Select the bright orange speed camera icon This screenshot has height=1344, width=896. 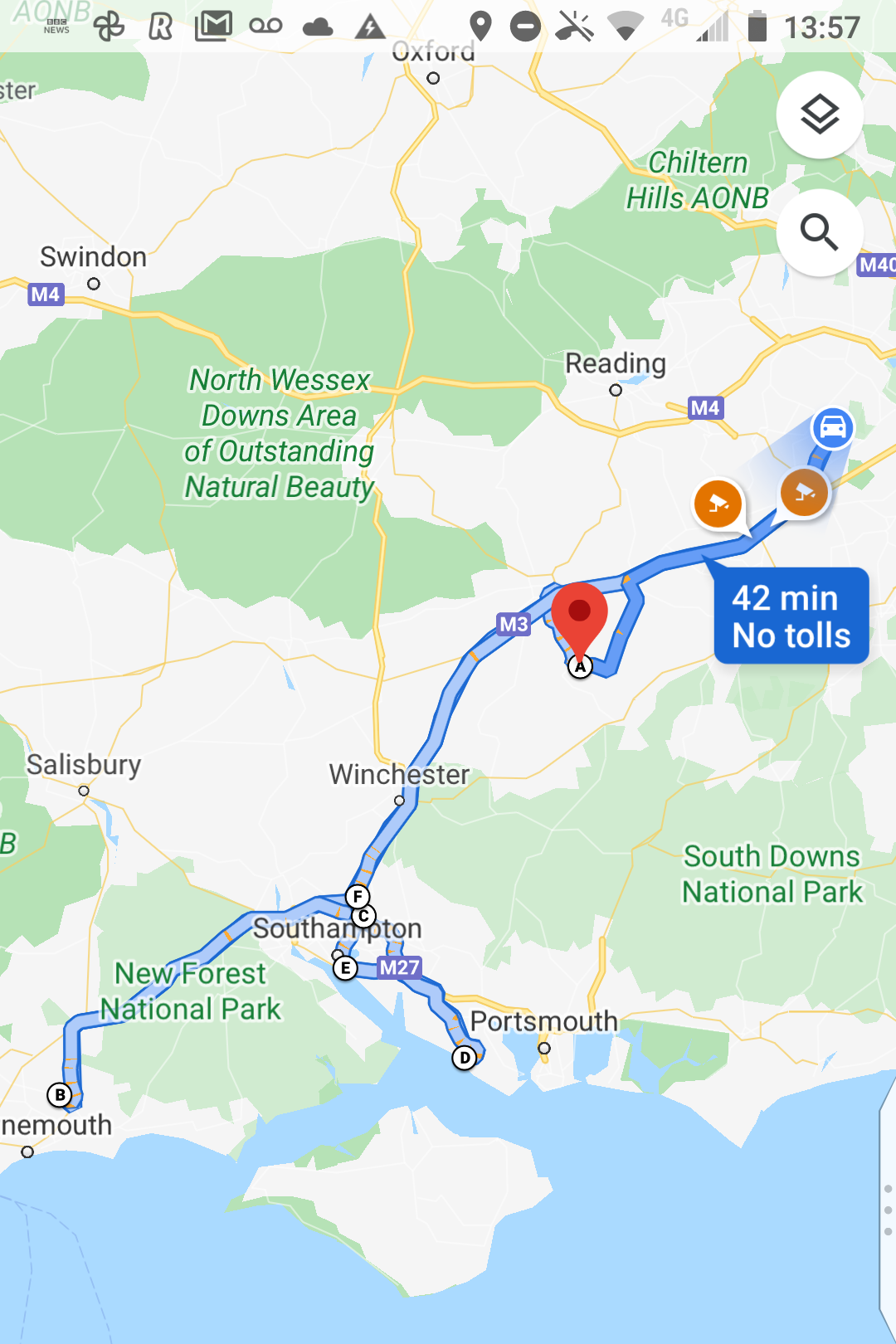point(718,504)
